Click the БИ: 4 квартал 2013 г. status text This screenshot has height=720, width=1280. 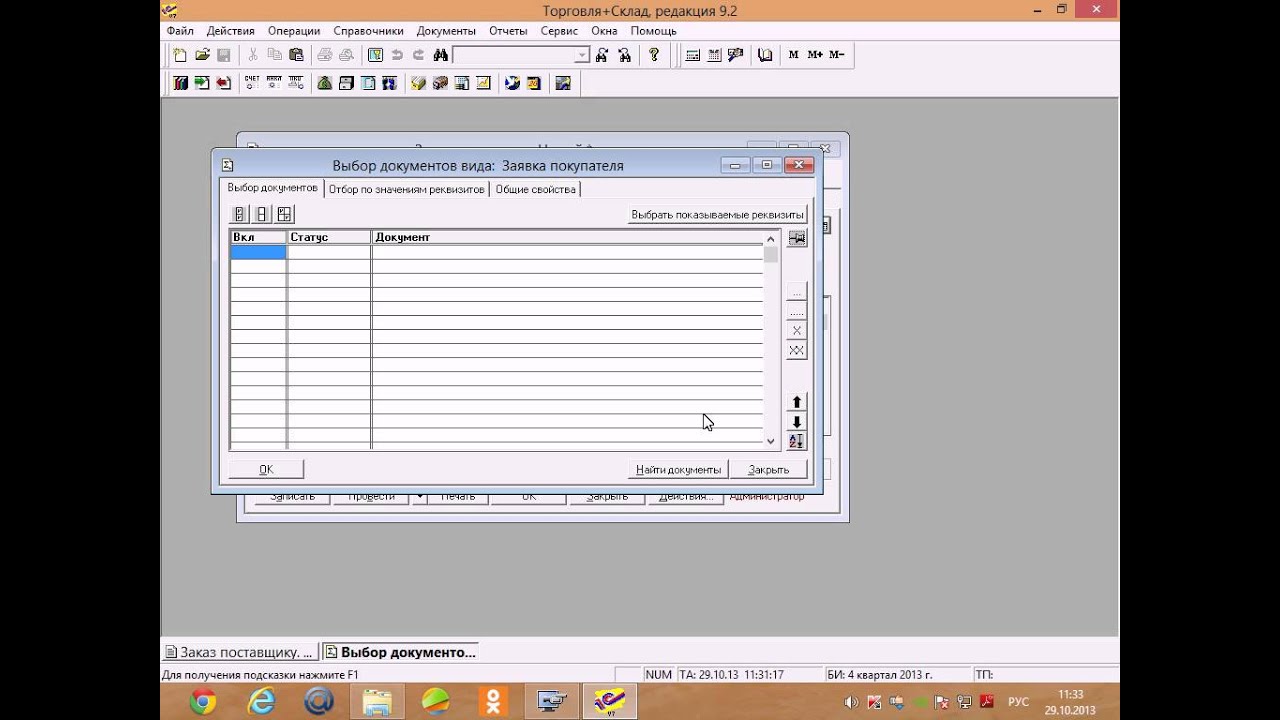[880, 675]
